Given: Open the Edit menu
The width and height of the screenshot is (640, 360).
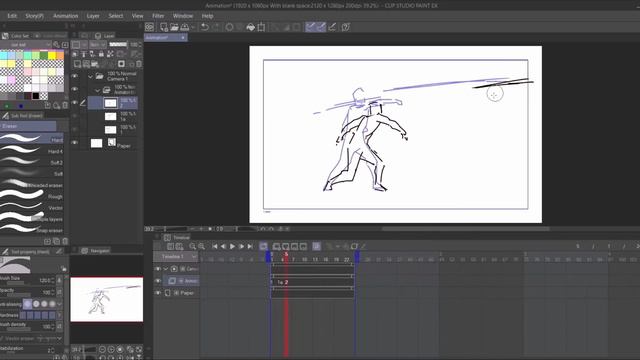Looking at the screenshot, I should pos(12,16).
